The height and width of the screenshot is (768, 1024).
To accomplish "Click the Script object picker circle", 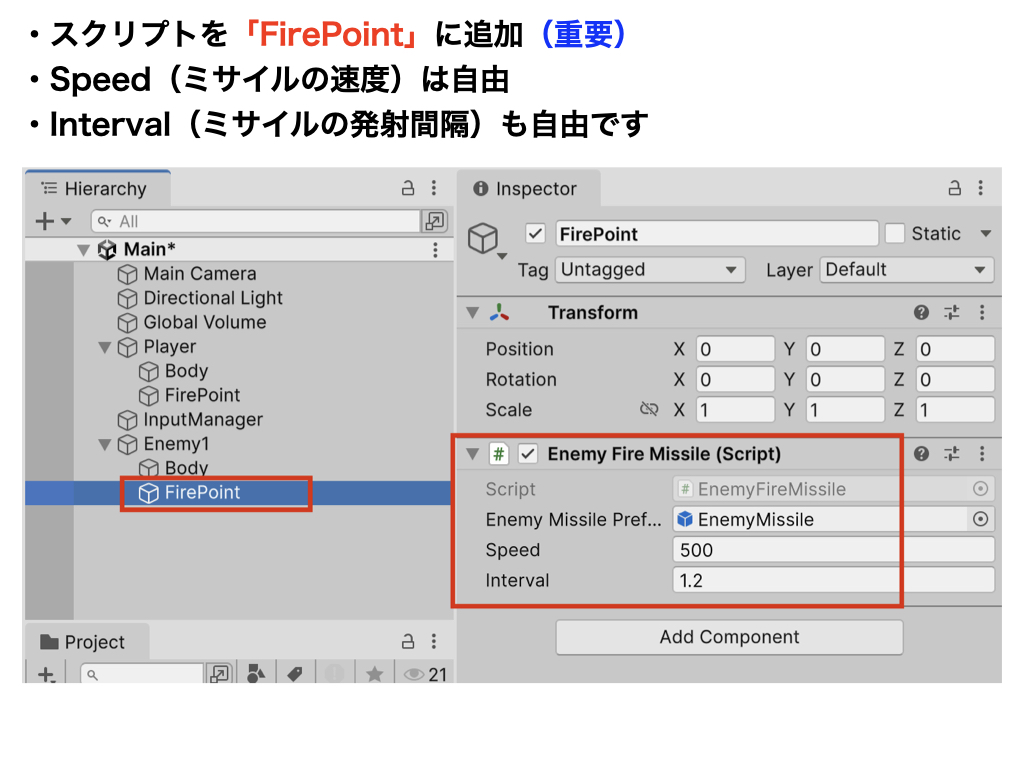I will point(980,489).
